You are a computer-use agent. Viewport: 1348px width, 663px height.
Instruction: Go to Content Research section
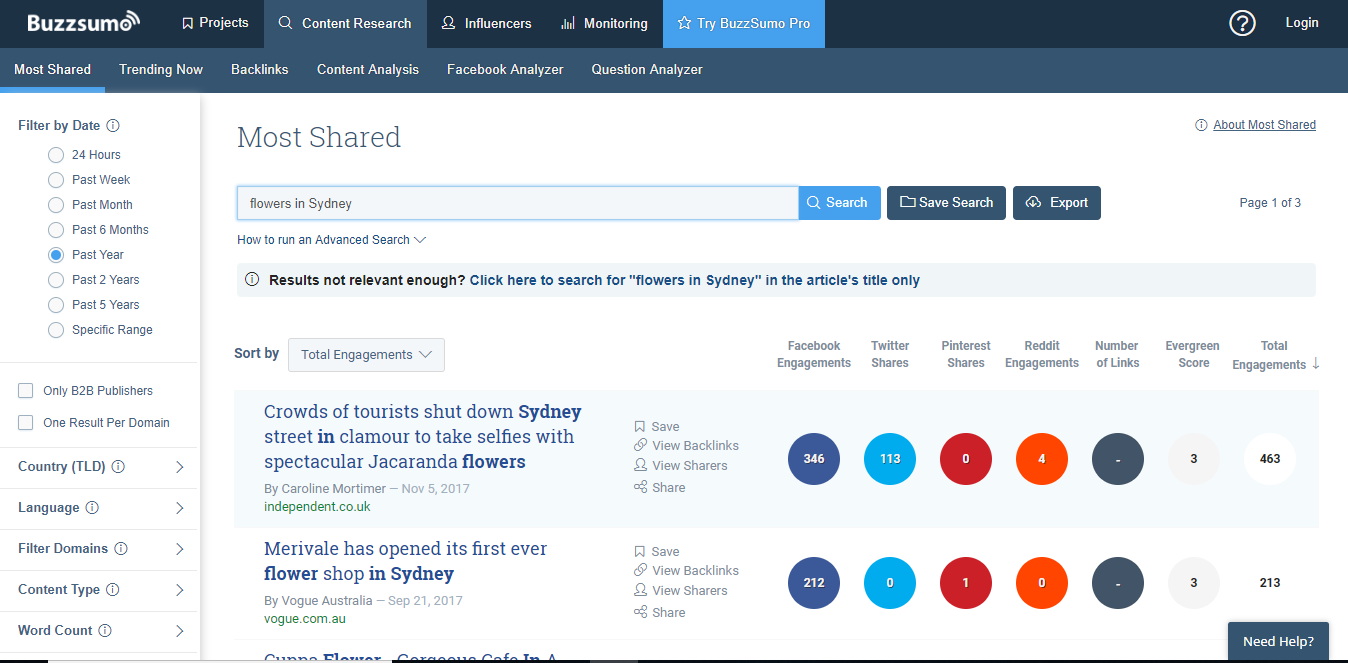[x=345, y=23]
